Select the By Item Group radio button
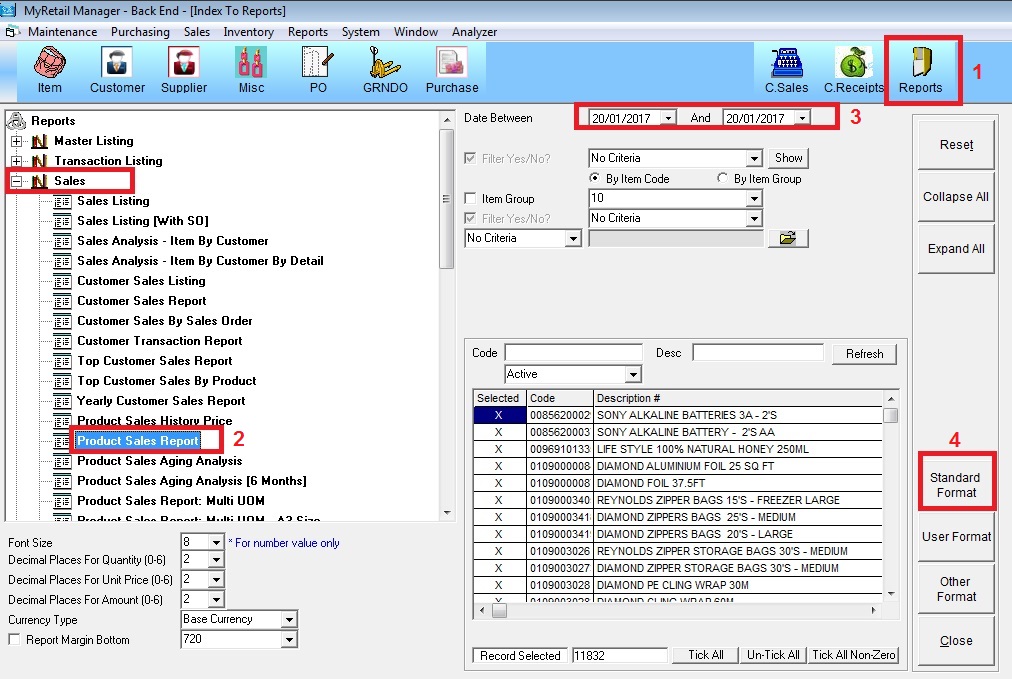This screenshot has height=679, width=1012. pyautogui.click(x=724, y=179)
